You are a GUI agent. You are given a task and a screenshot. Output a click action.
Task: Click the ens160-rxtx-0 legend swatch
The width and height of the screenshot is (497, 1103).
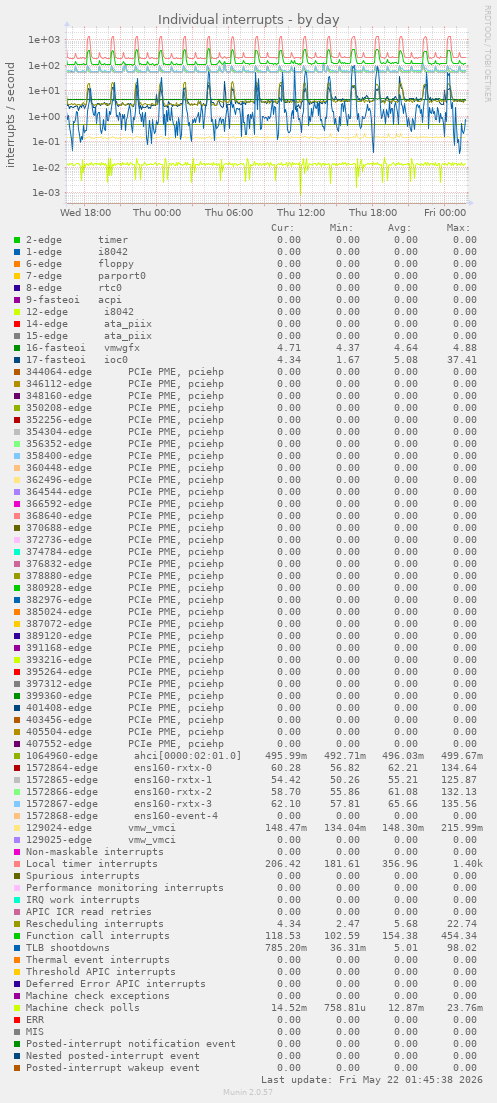tap(17, 767)
